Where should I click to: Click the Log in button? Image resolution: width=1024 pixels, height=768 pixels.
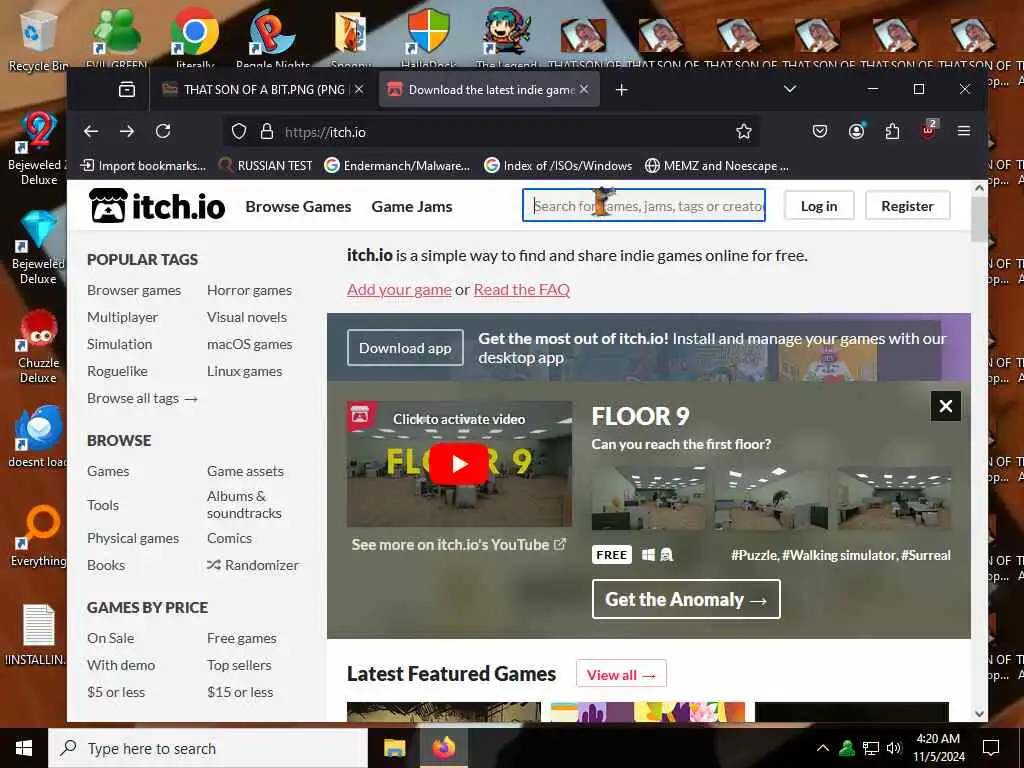(x=819, y=206)
